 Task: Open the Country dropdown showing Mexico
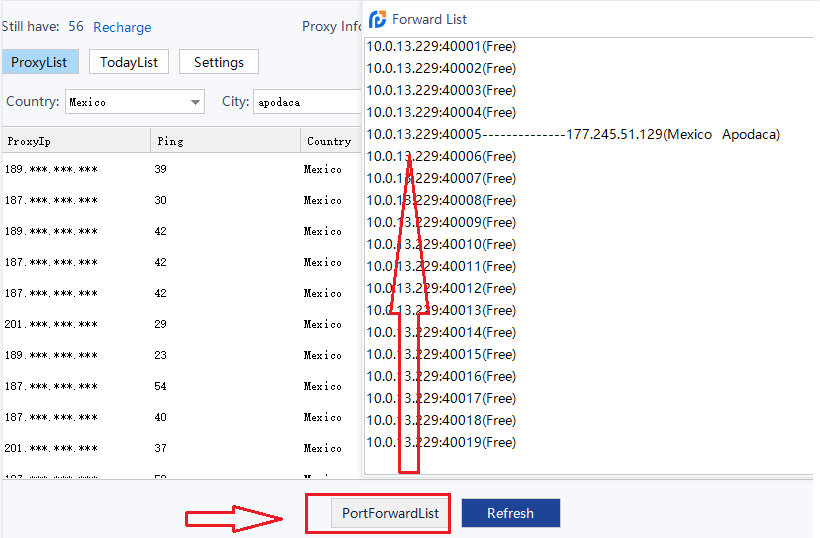[135, 102]
